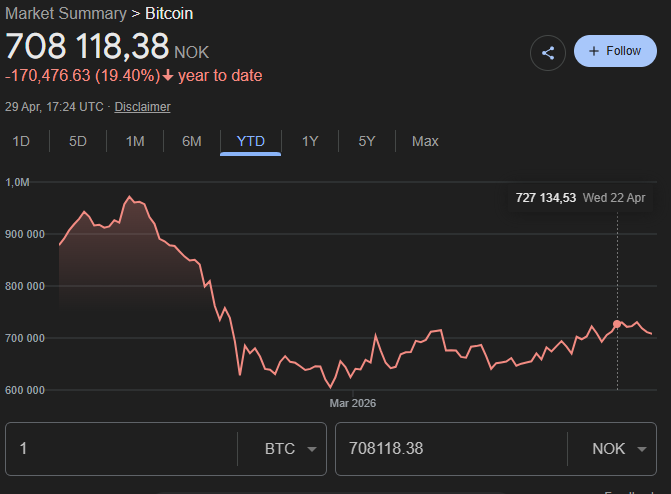The height and width of the screenshot is (494, 671).
Task: Follow Bitcoin with the Follow button
Action: point(615,51)
